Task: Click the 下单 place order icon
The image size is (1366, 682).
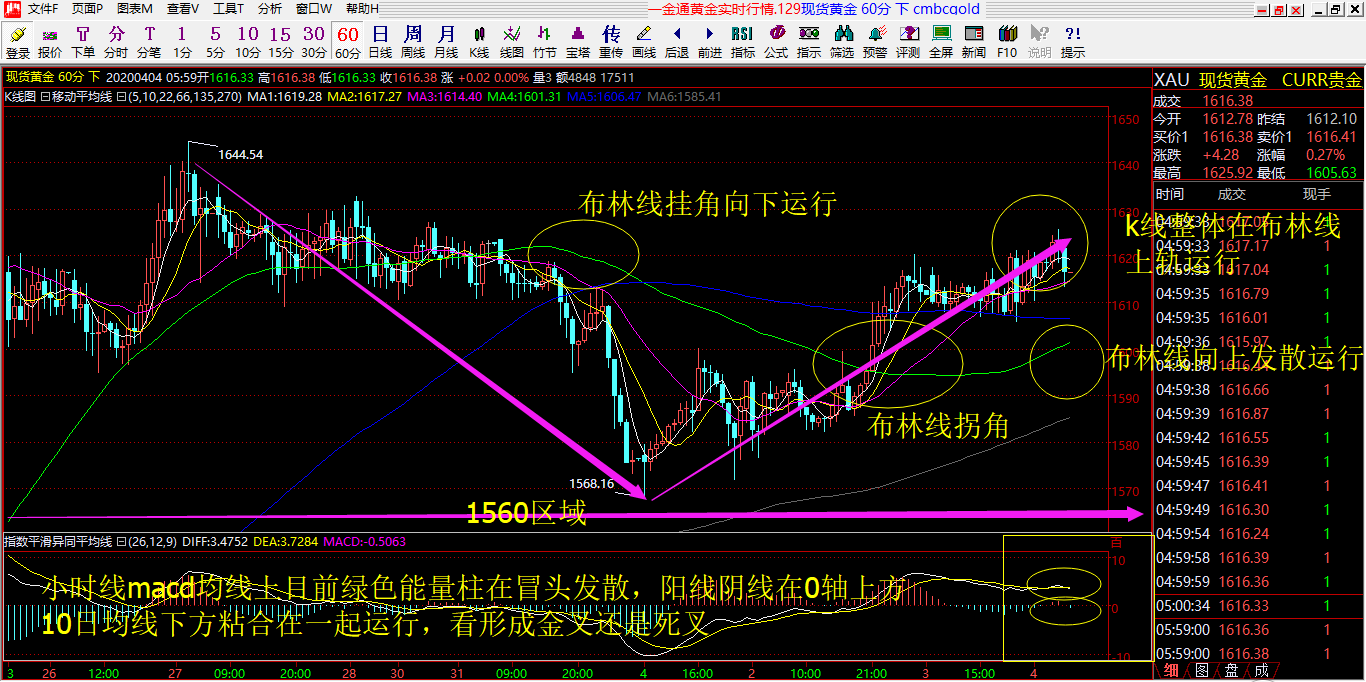Action: (x=83, y=42)
